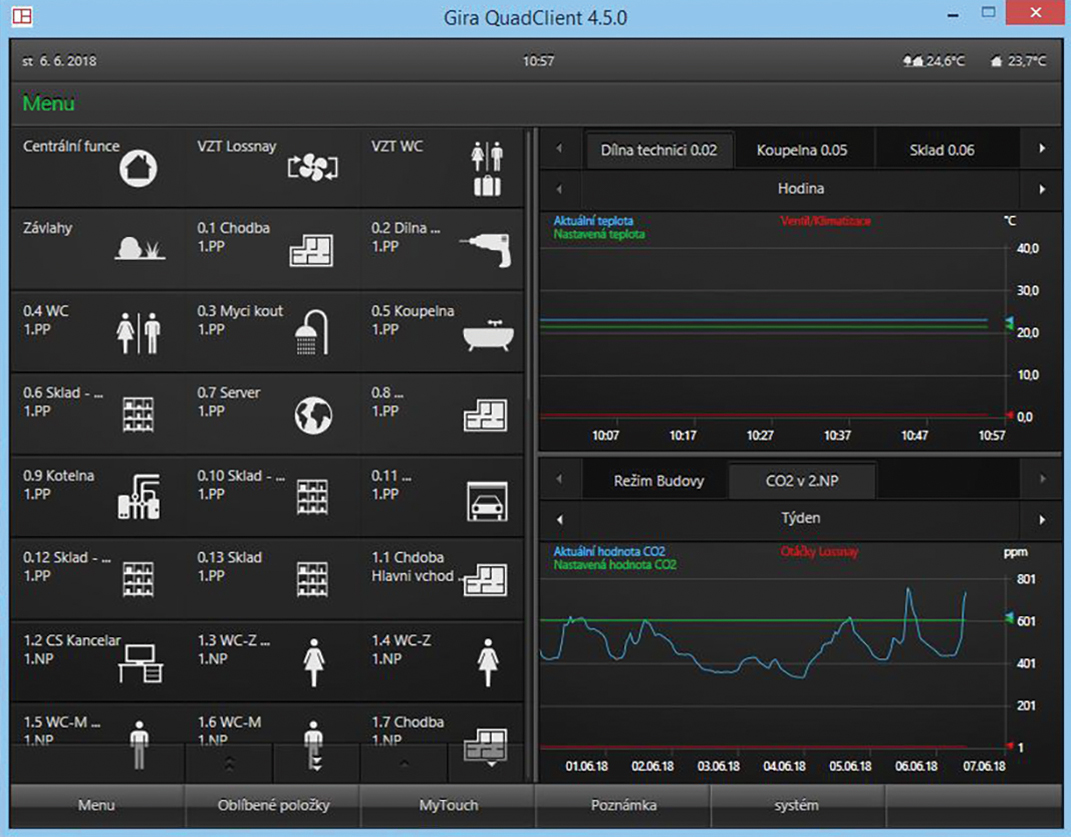Open the 0.7 Server globe icon
This screenshot has width=1071, height=837.
click(314, 415)
